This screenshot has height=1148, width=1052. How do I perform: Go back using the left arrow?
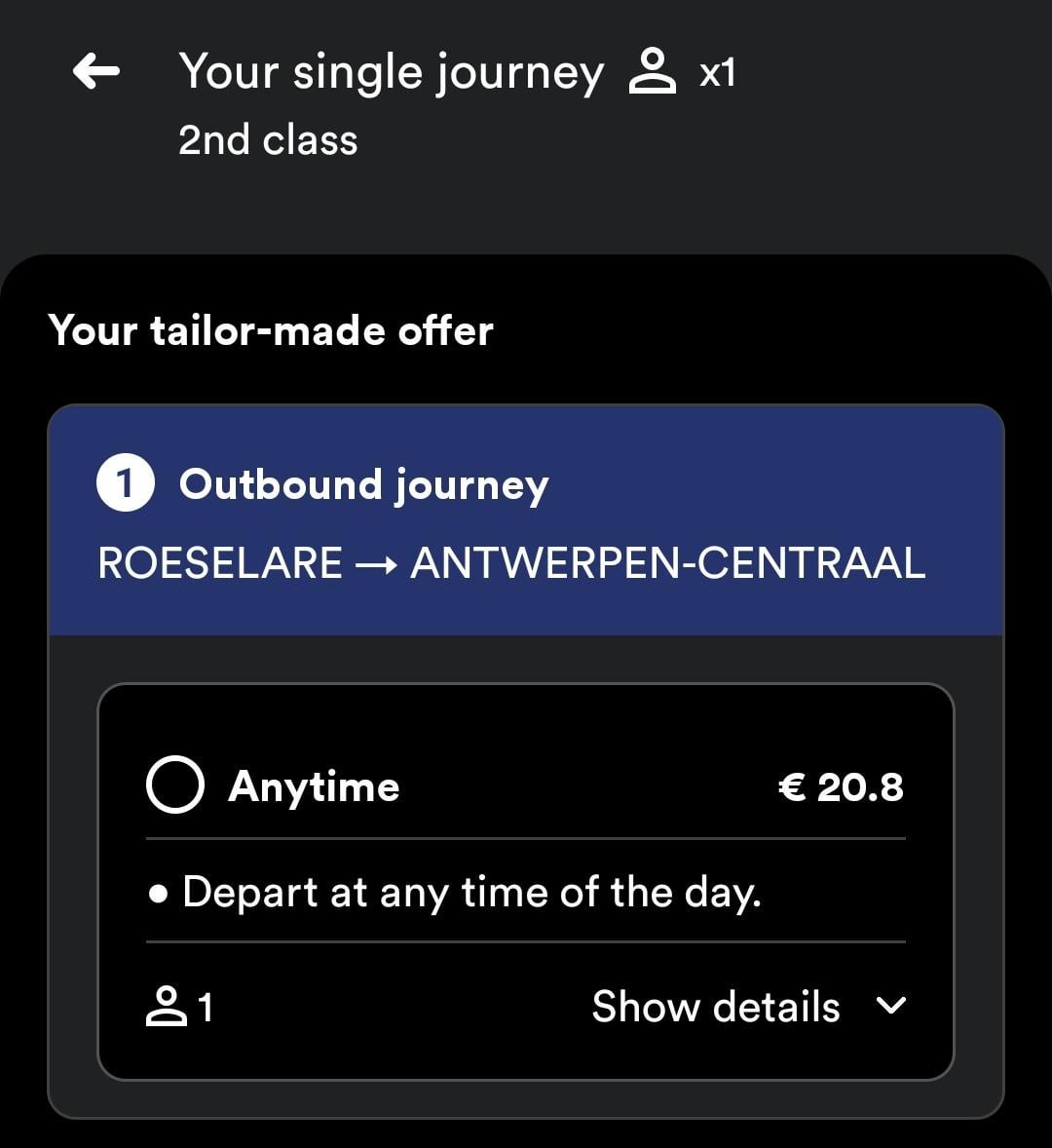coord(96,71)
